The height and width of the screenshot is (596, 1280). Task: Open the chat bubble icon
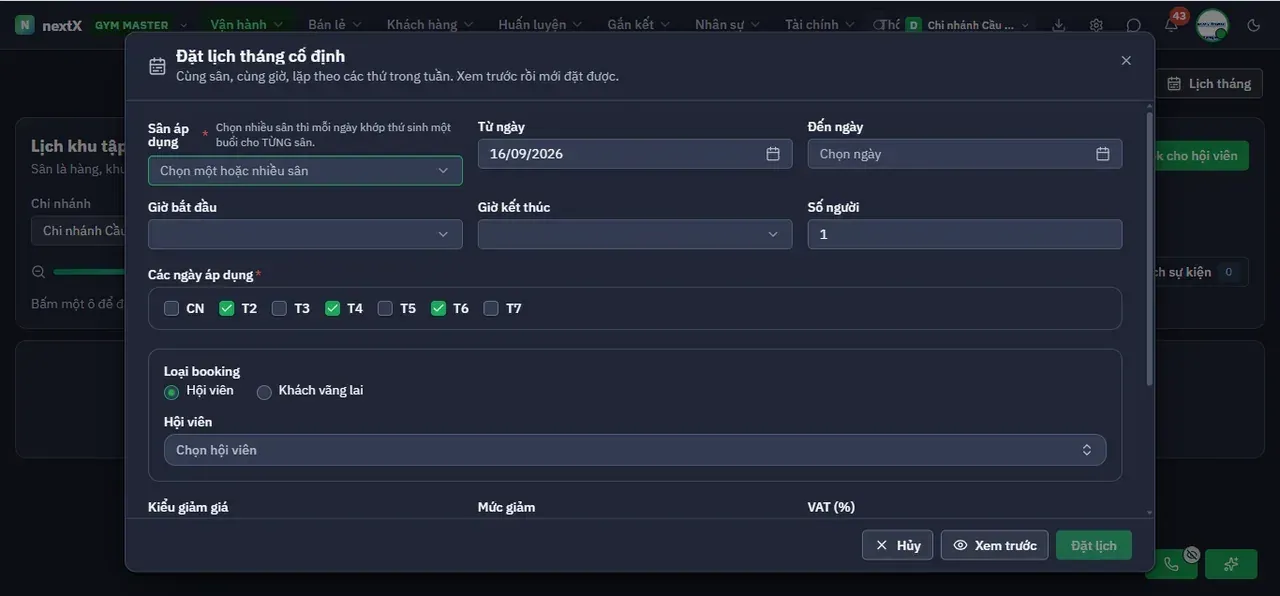1134,25
